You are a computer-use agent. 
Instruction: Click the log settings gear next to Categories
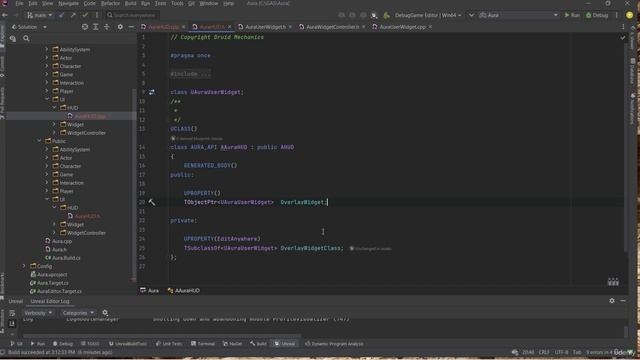[105, 313]
